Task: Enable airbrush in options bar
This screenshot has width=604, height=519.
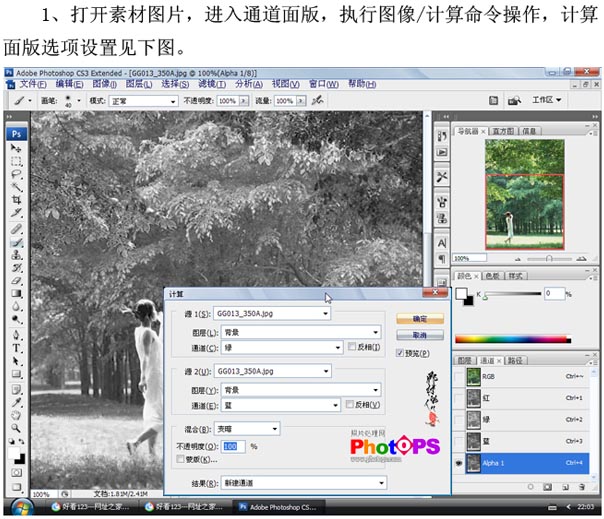Action: coord(317,101)
